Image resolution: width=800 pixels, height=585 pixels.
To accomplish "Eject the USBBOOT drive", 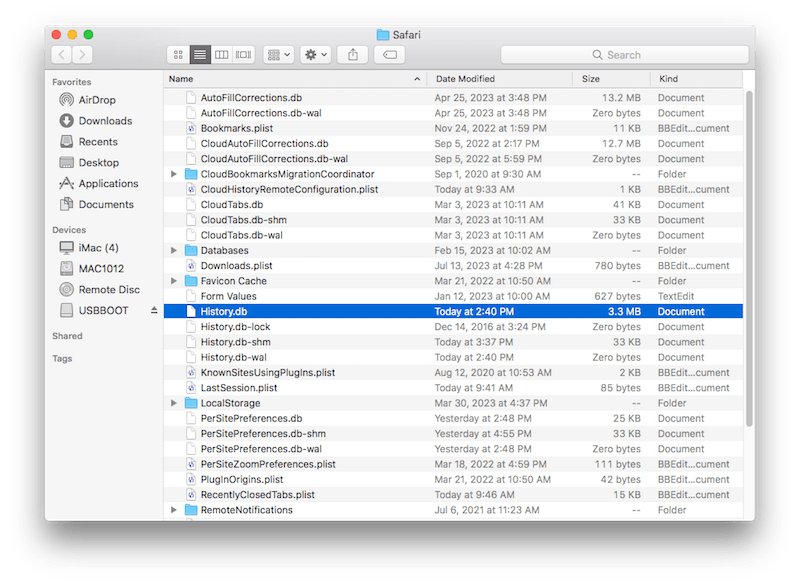I will pyautogui.click(x=154, y=311).
